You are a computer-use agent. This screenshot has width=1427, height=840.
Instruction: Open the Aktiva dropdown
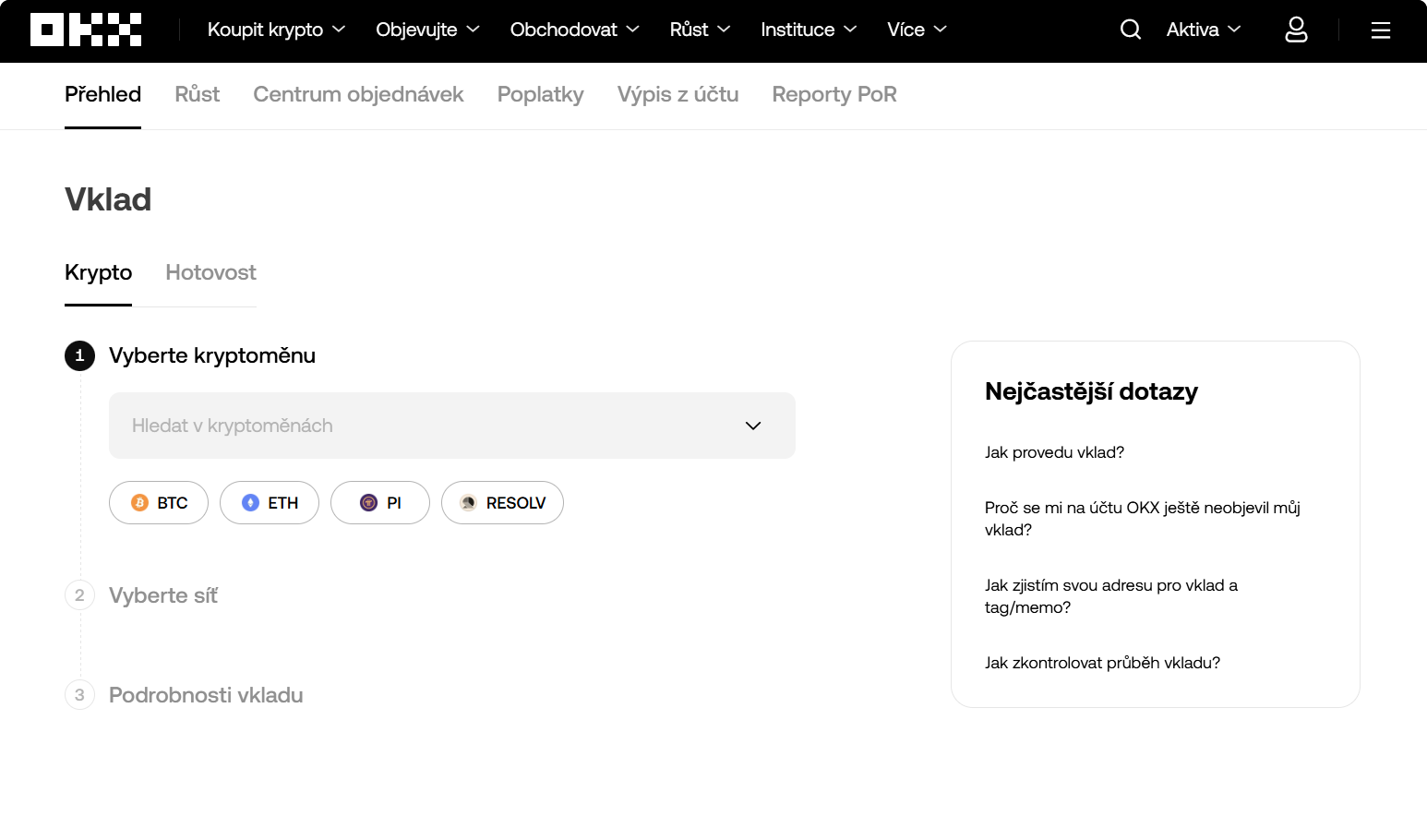1203,30
